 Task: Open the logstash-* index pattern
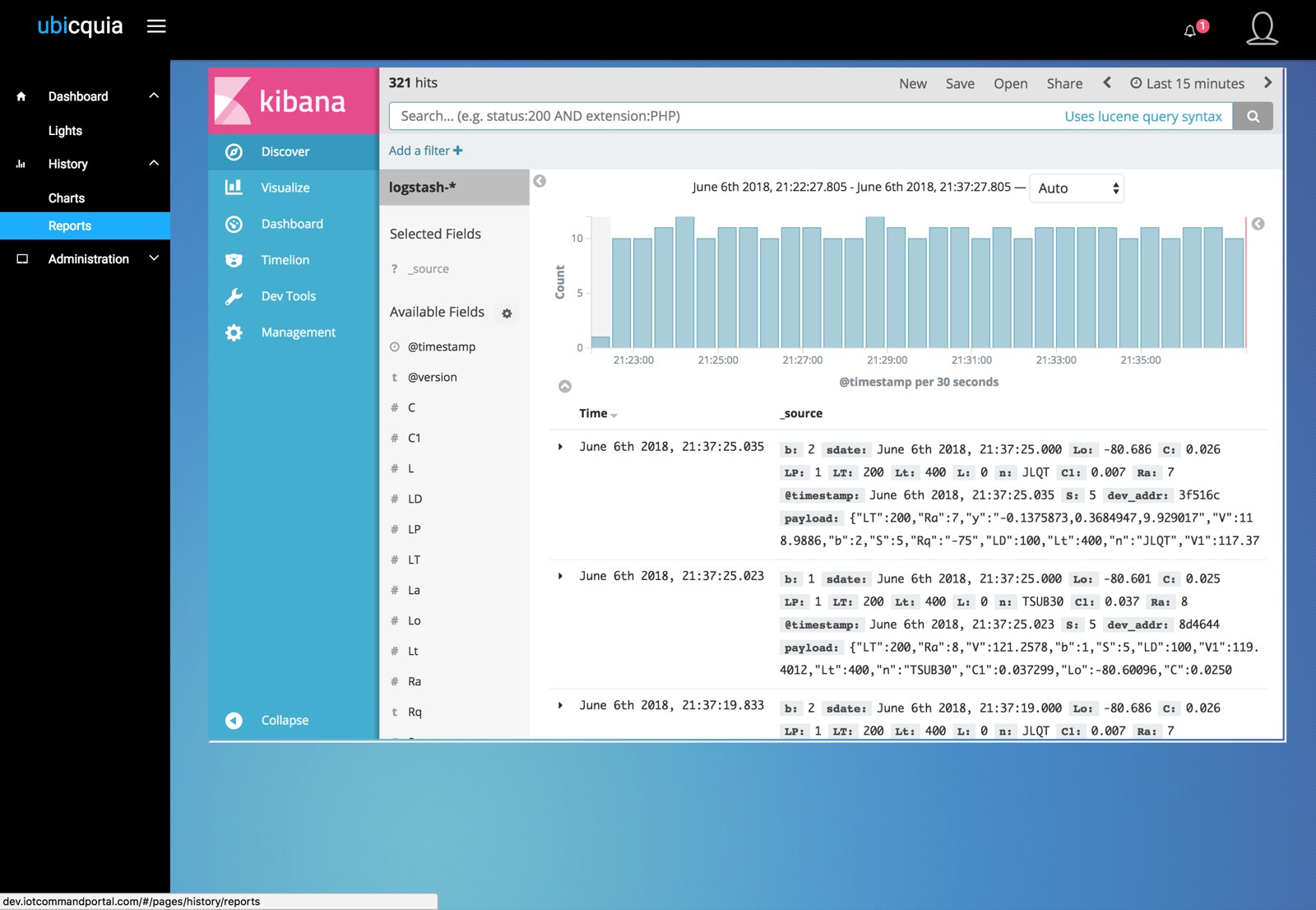point(454,188)
